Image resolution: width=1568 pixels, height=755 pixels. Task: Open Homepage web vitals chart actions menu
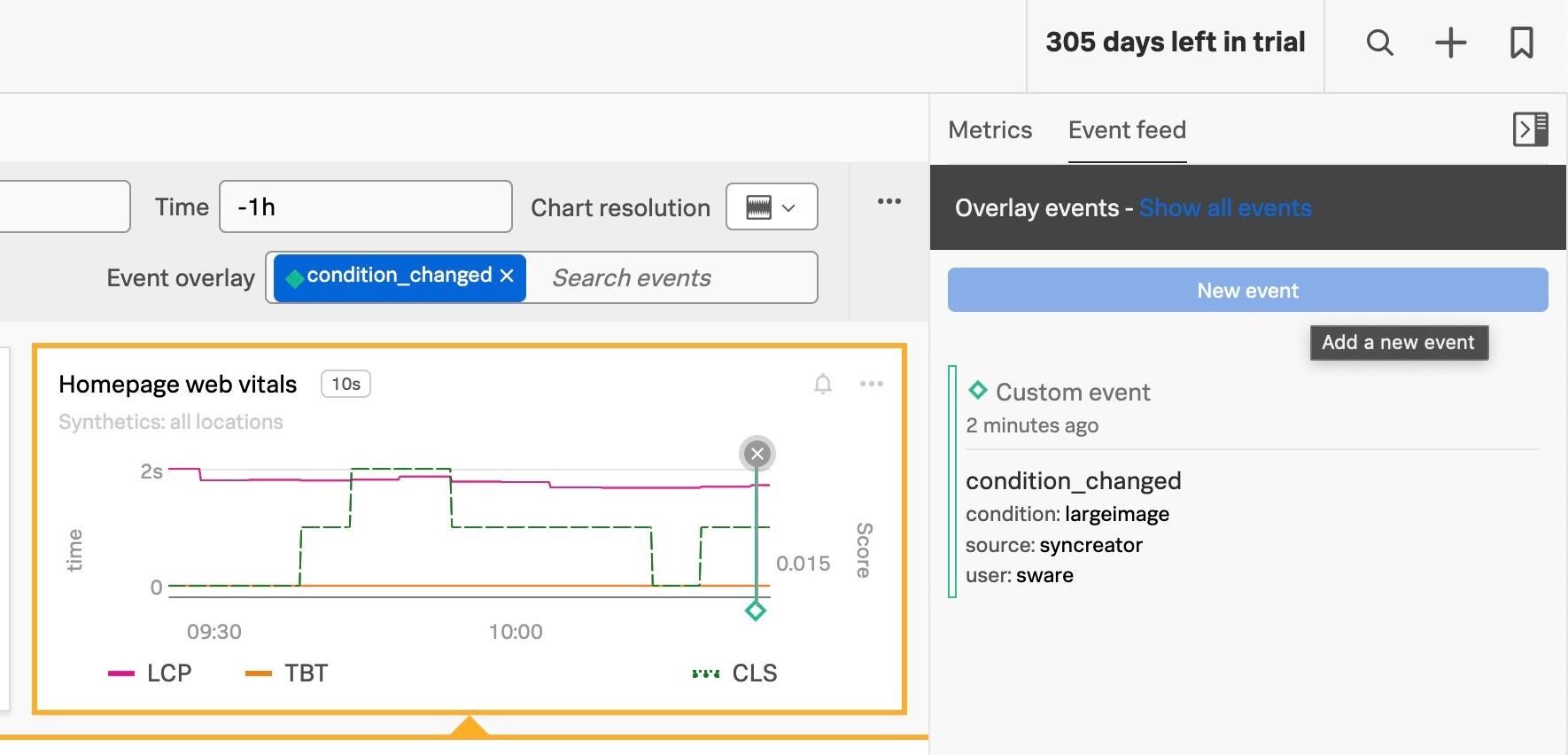pyautogui.click(x=872, y=384)
